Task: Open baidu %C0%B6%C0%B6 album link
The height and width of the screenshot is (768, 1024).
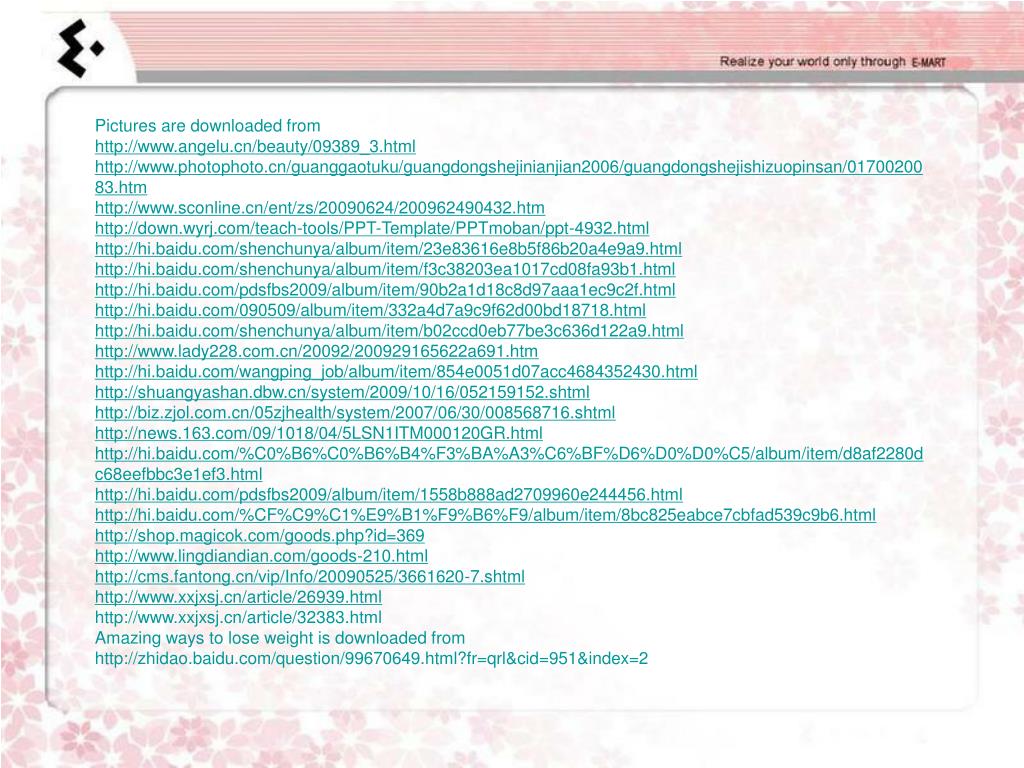Action: (509, 464)
